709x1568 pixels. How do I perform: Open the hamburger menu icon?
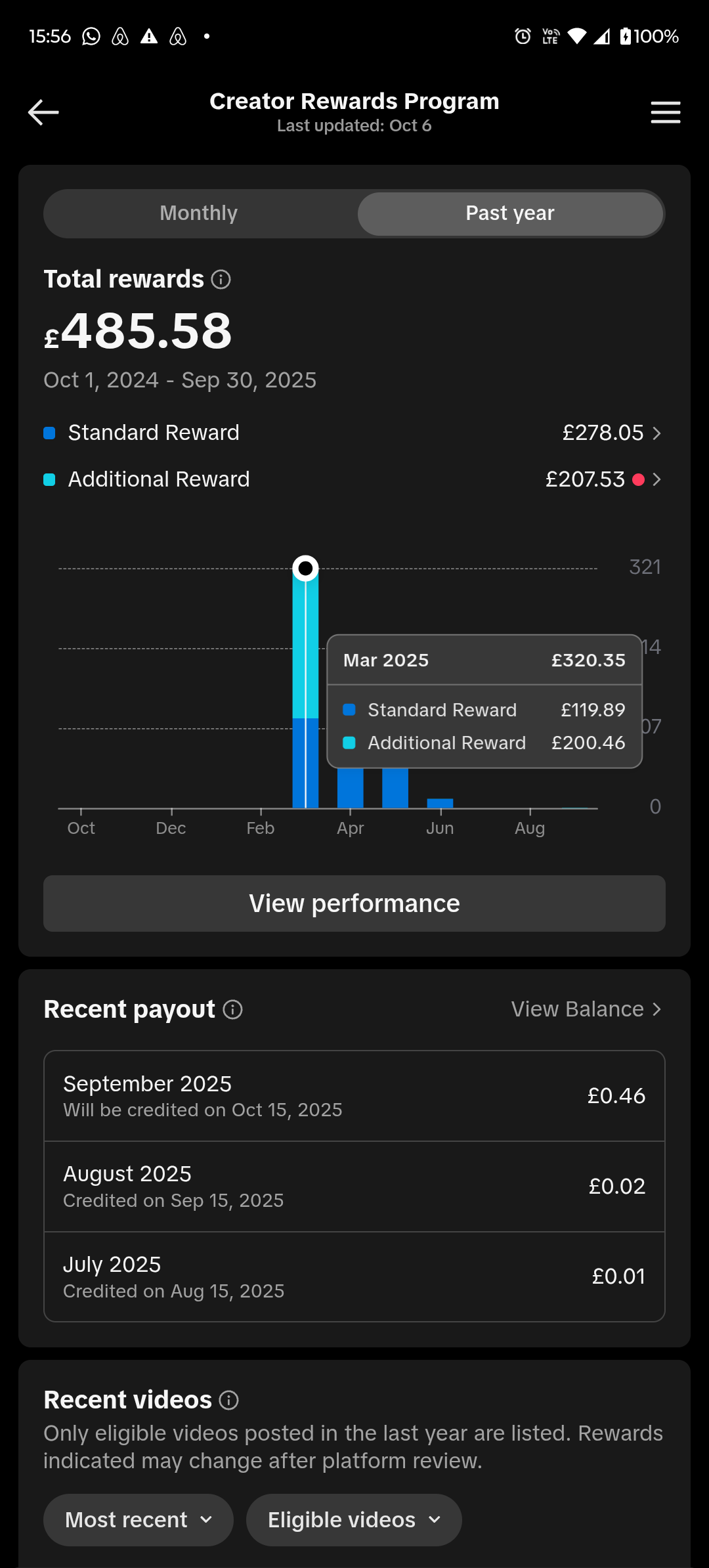(x=665, y=112)
